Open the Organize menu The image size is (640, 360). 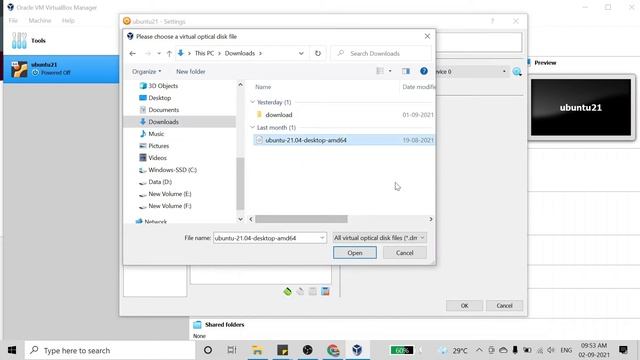147,71
